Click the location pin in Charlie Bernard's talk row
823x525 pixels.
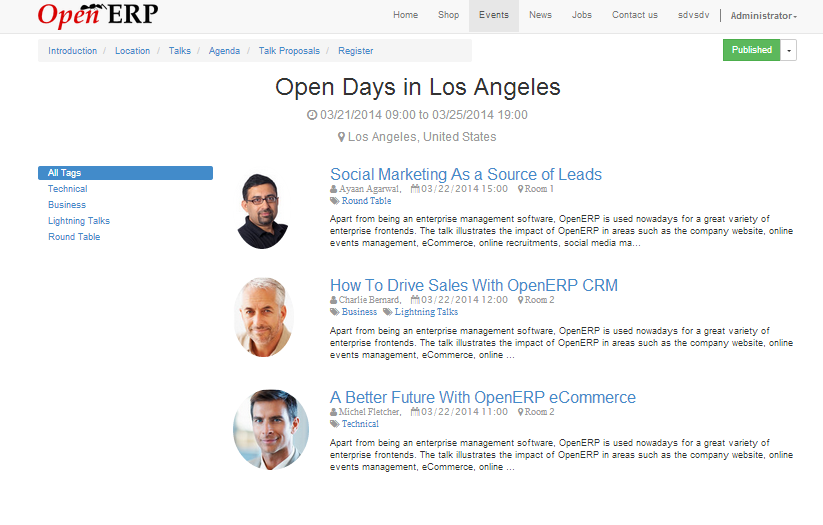point(520,300)
